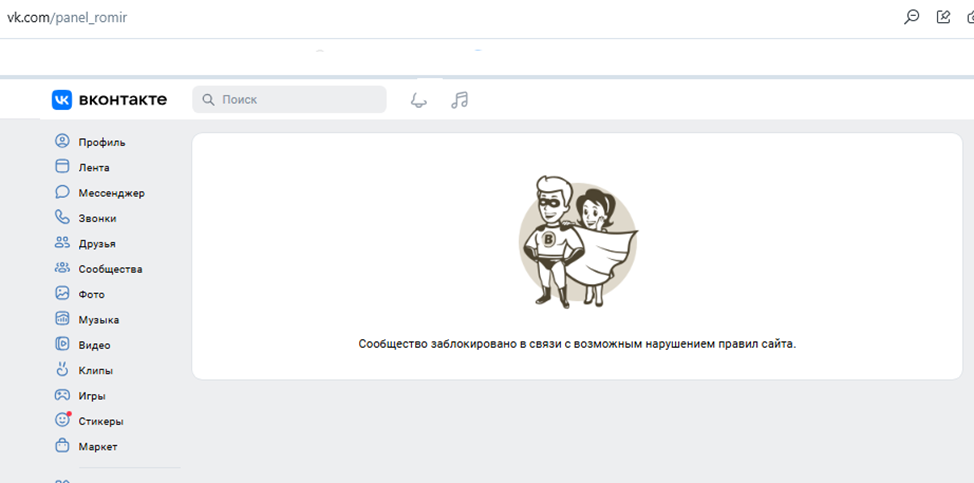
Task: Click the VK logo icon
Action: click(62, 99)
